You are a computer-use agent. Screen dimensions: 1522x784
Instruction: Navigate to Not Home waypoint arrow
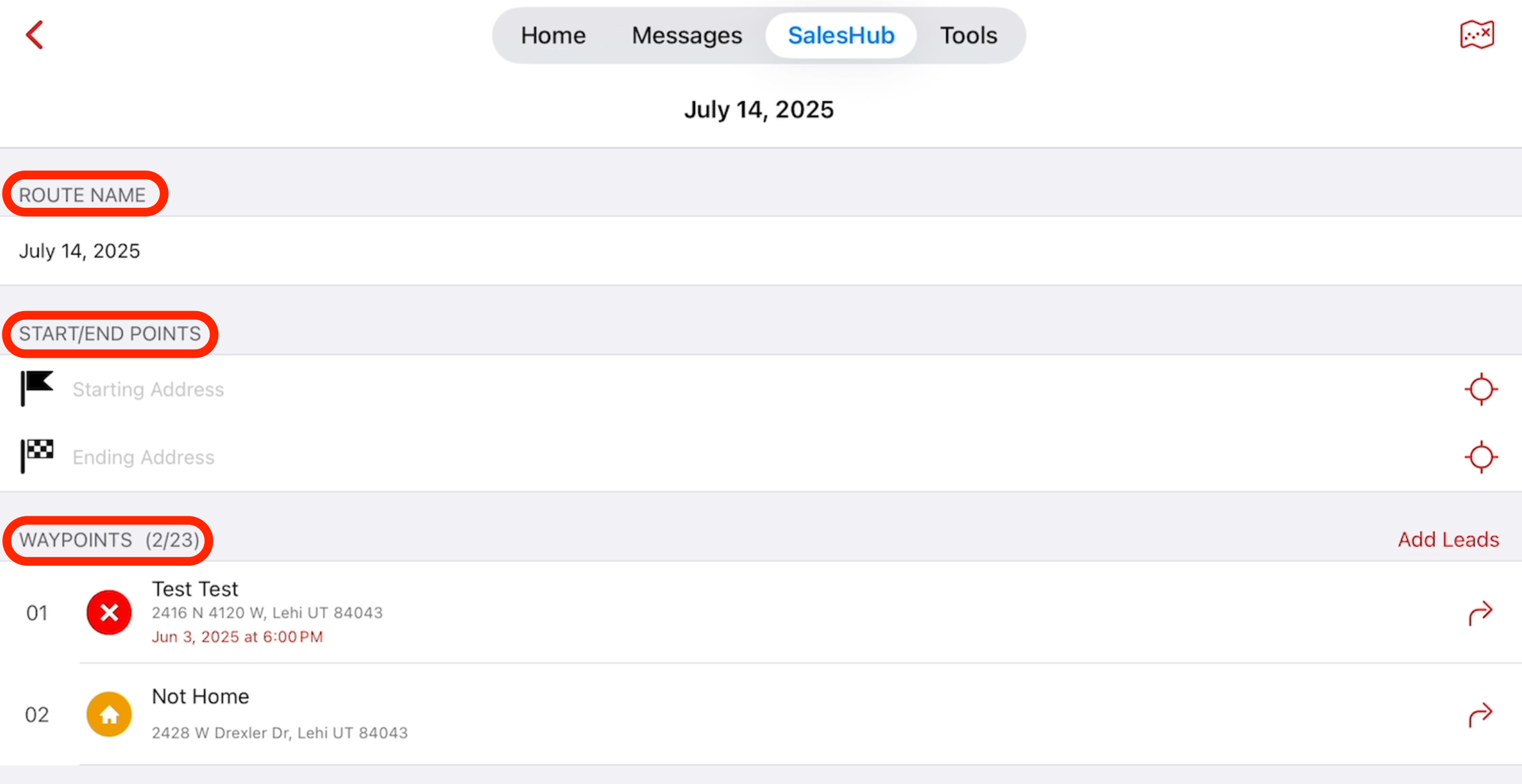[1480, 714]
